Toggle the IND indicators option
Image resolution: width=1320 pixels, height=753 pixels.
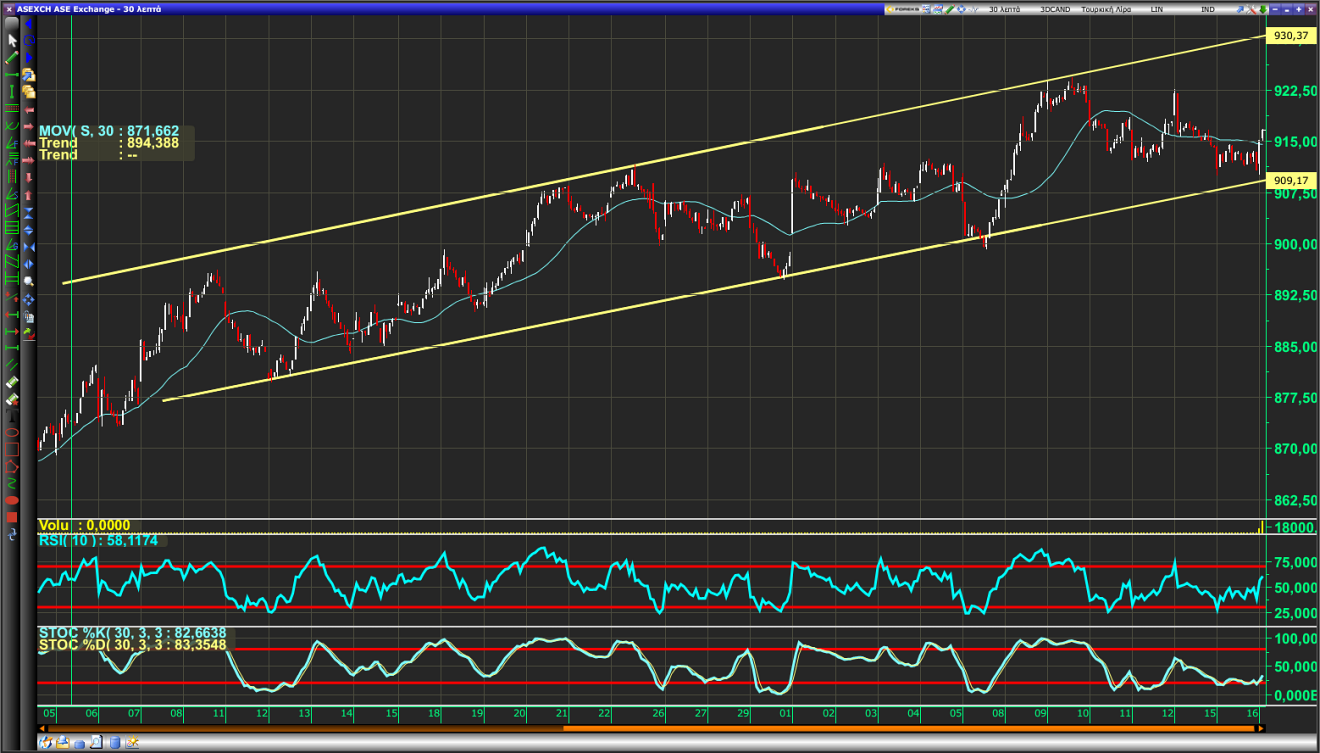pyautogui.click(x=1208, y=9)
